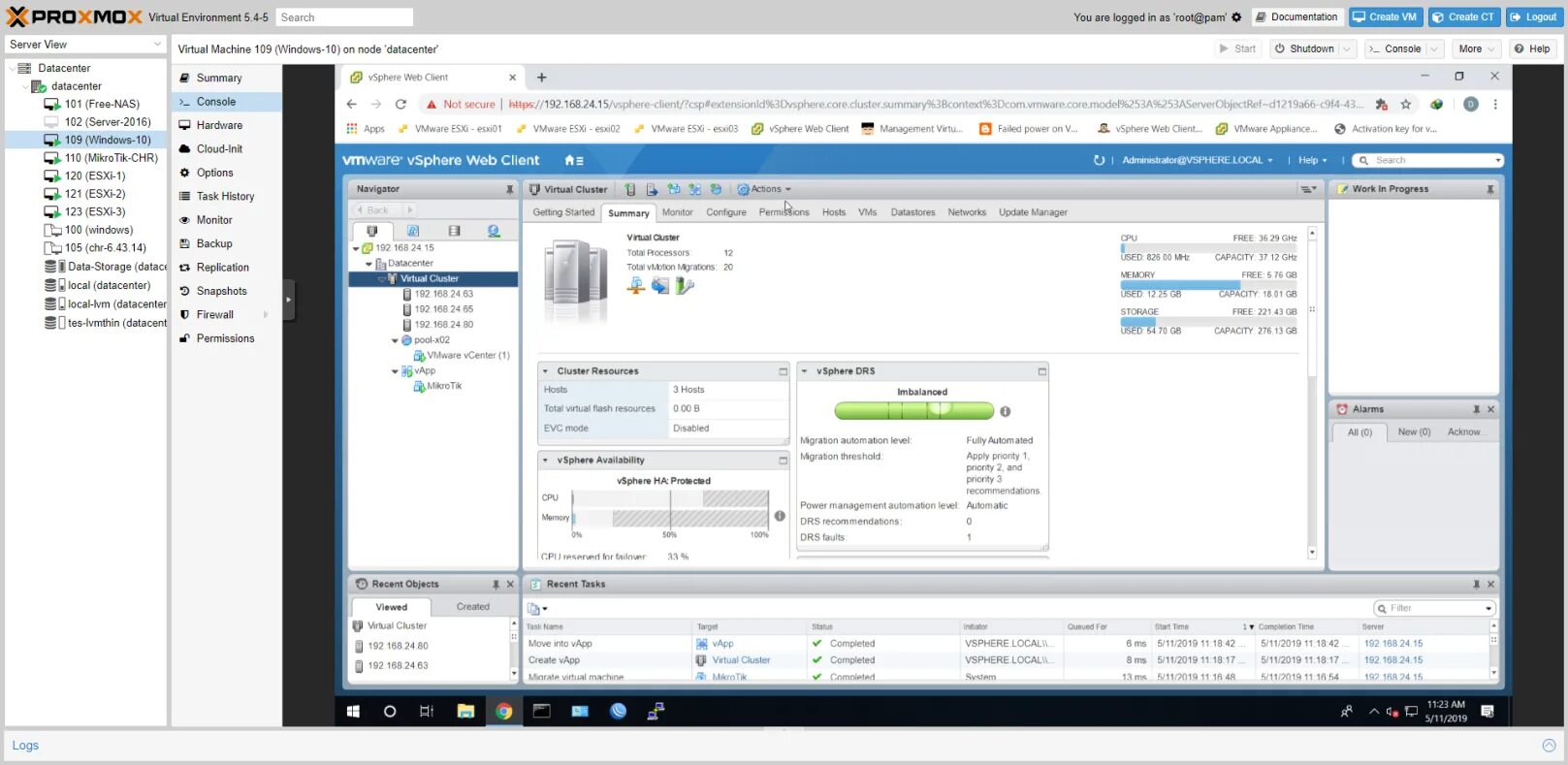
Task: Pin the Navigator panel
Action: click(x=510, y=189)
